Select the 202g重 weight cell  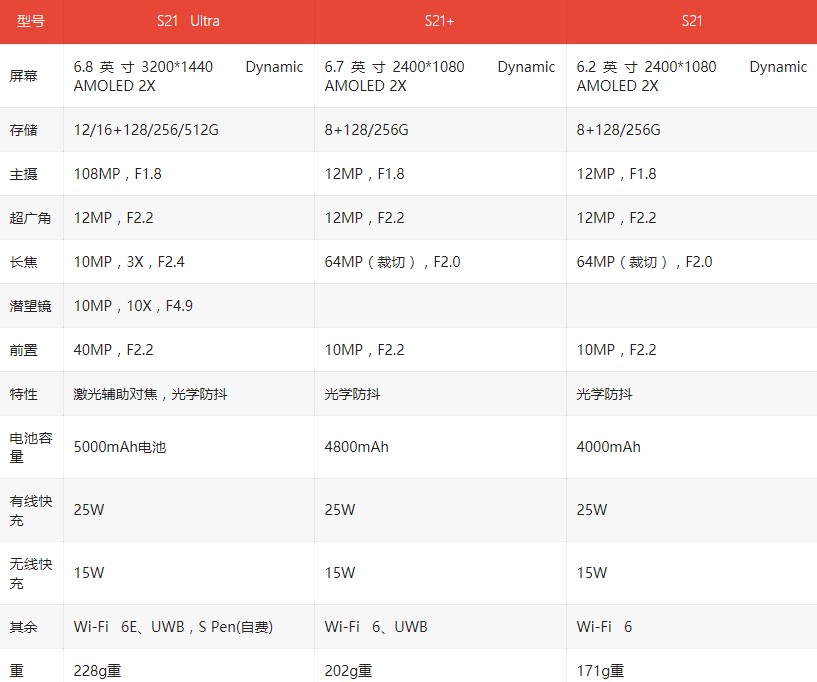[x=349, y=671]
